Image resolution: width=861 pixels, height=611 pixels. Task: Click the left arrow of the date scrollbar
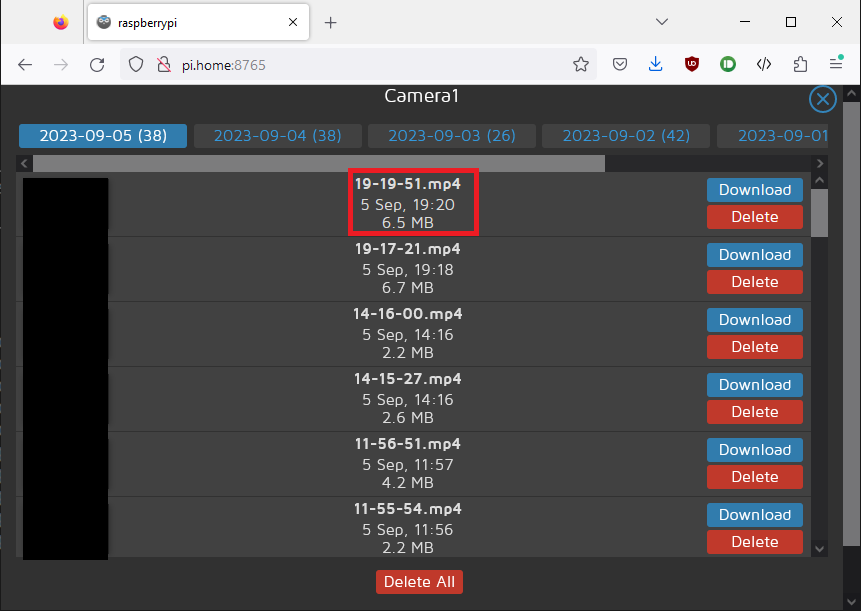coord(23,162)
